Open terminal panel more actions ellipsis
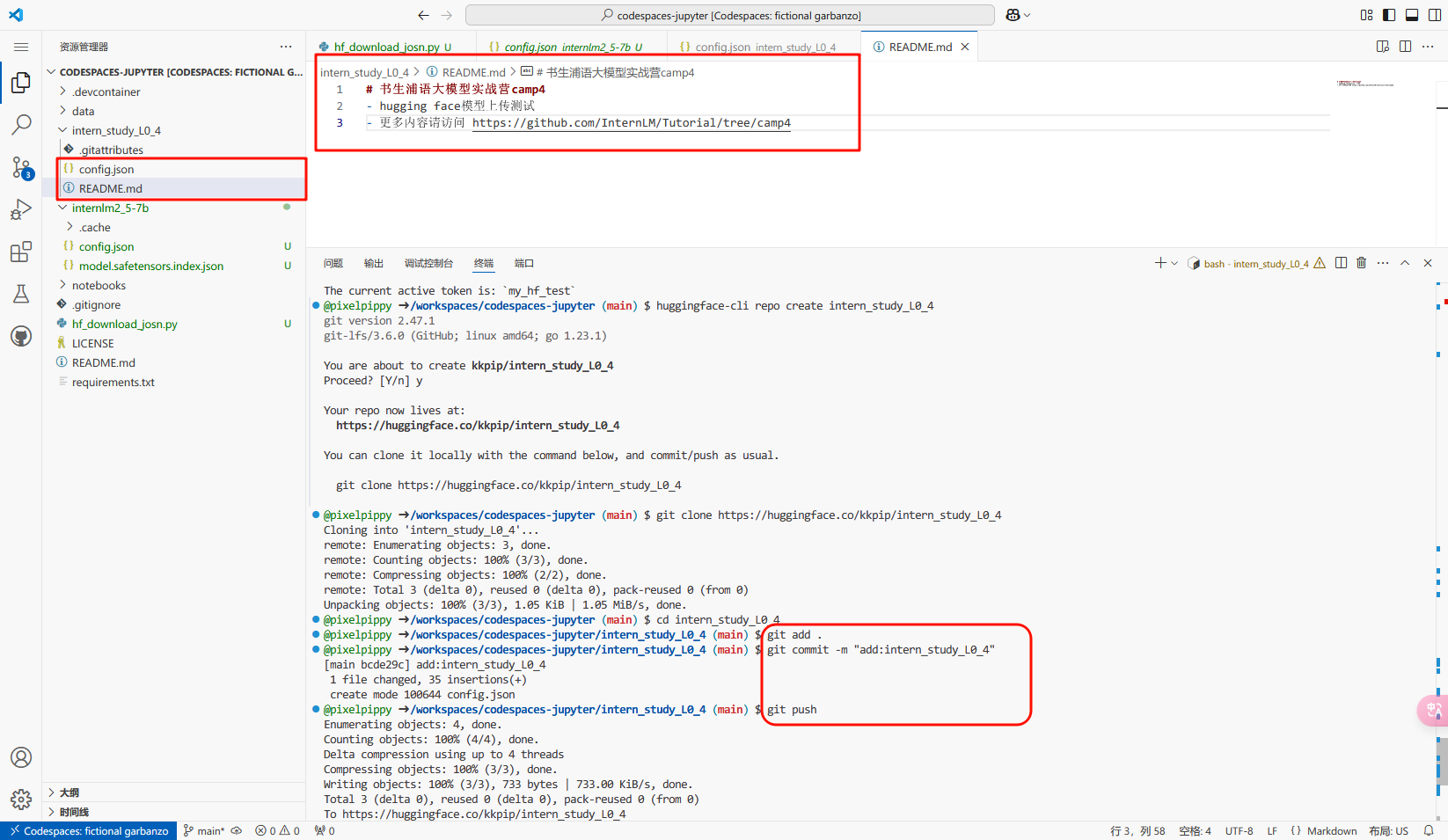The height and width of the screenshot is (840, 1448). (x=1383, y=263)
